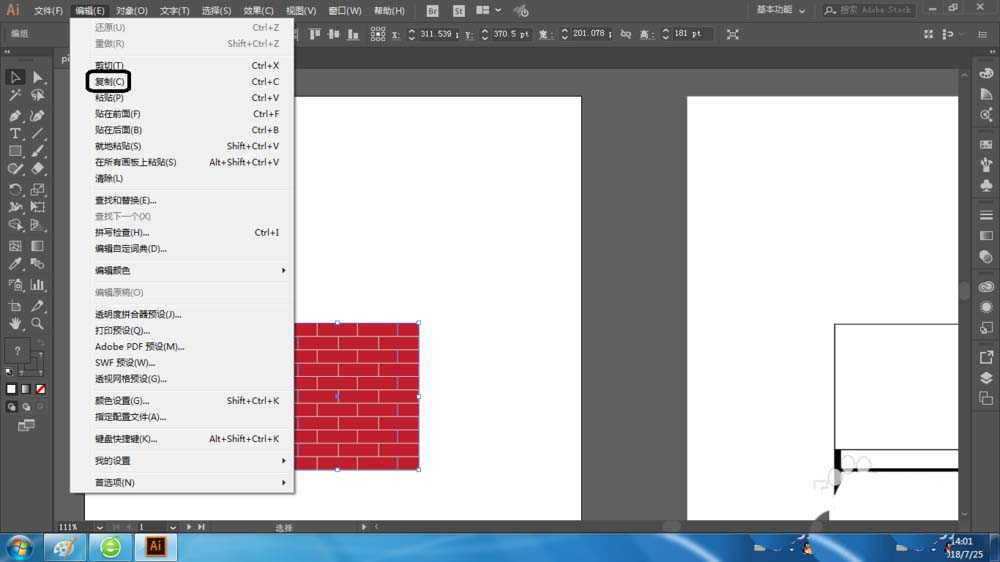Screen dimensions: 1000x562
Task: Open 查找和替换(E)... dialog
Action: 126,200
